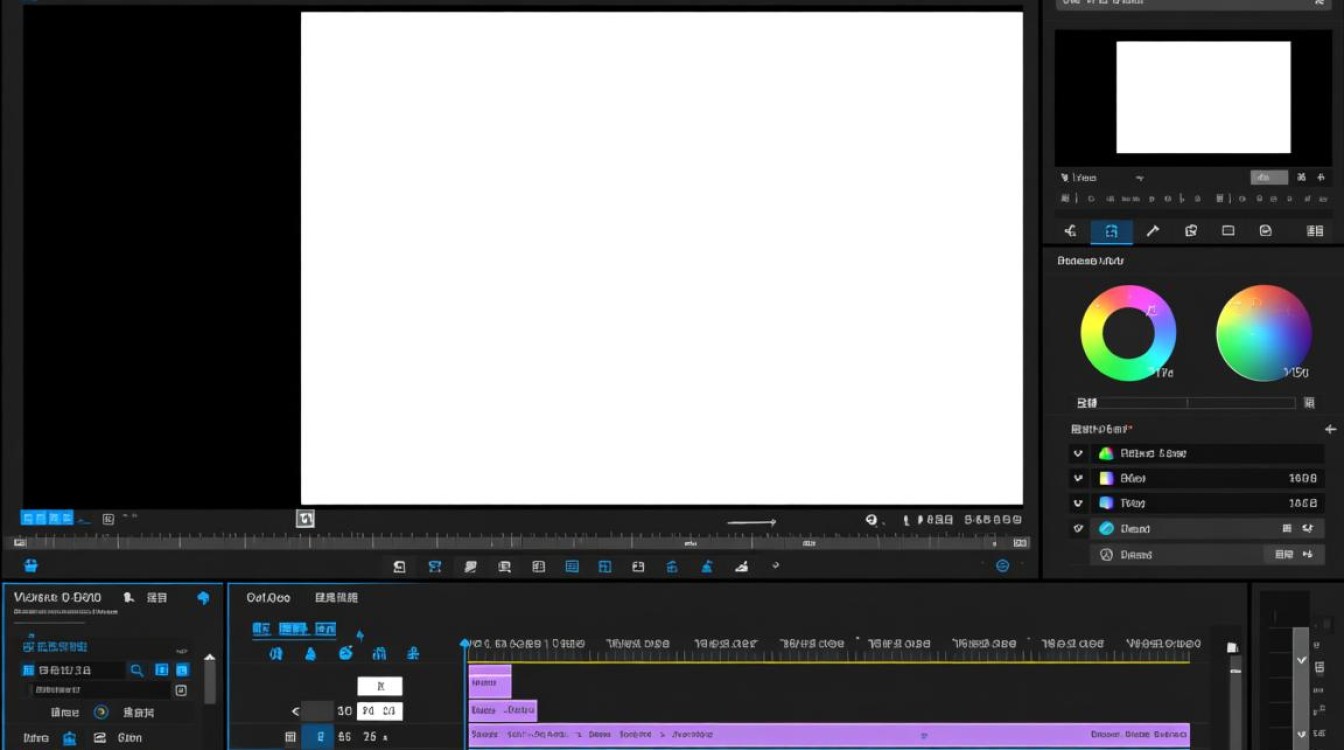Click the blue circle icon at the right end of the bar below the preview
The height and width of the screenshot is (750, 1344).
coord(1003,566)
